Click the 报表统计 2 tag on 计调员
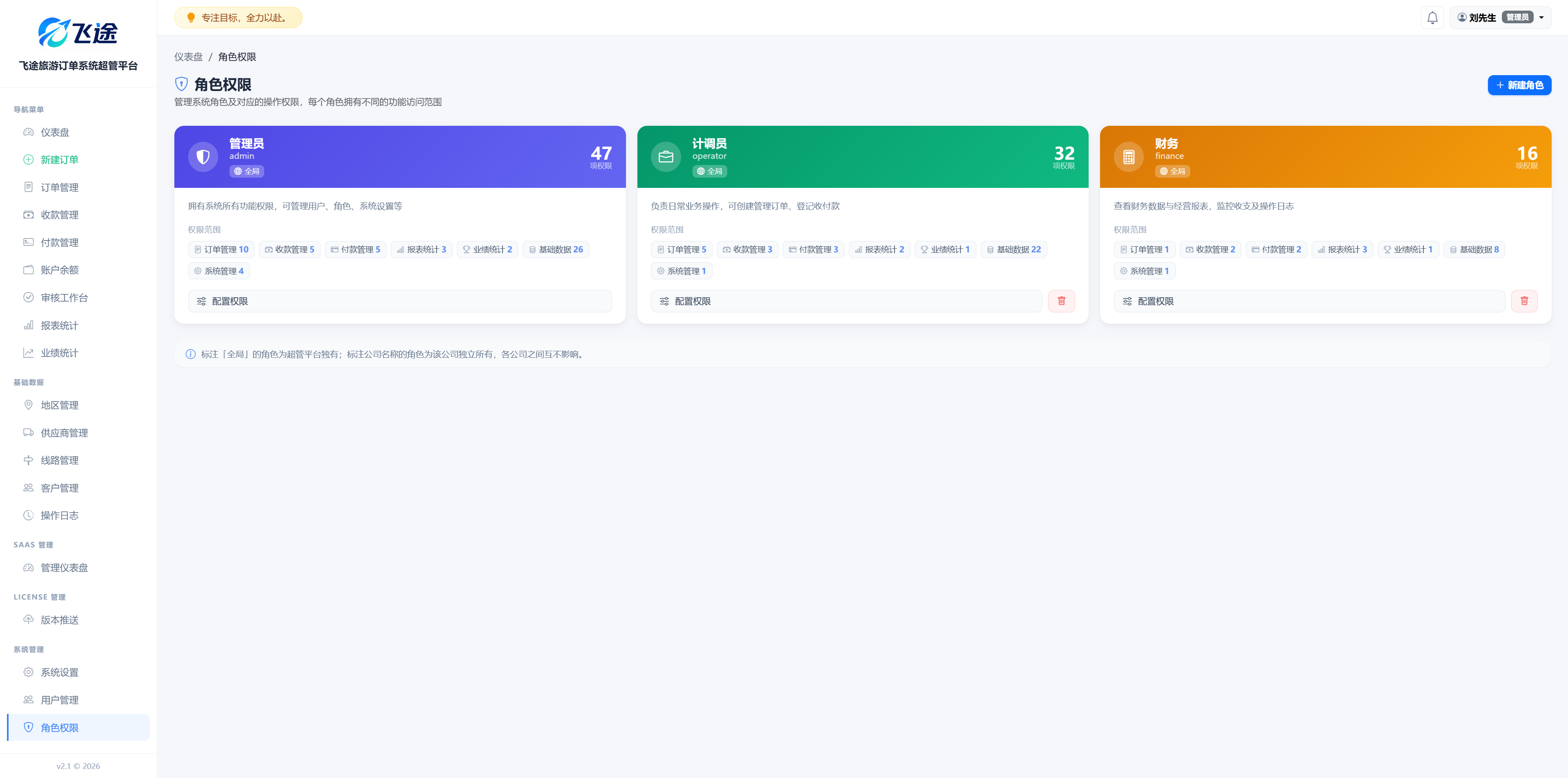 click(x=880, y=250)
